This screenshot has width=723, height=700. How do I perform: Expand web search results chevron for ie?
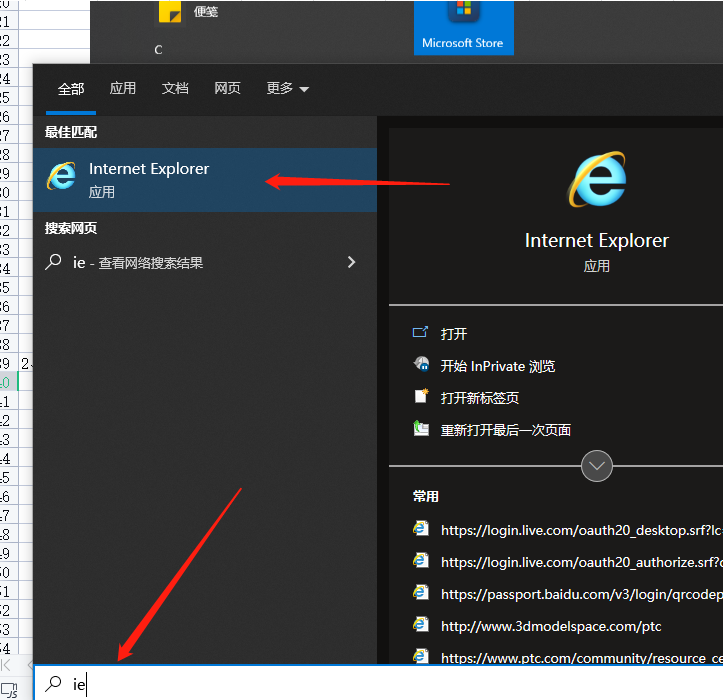351,262
